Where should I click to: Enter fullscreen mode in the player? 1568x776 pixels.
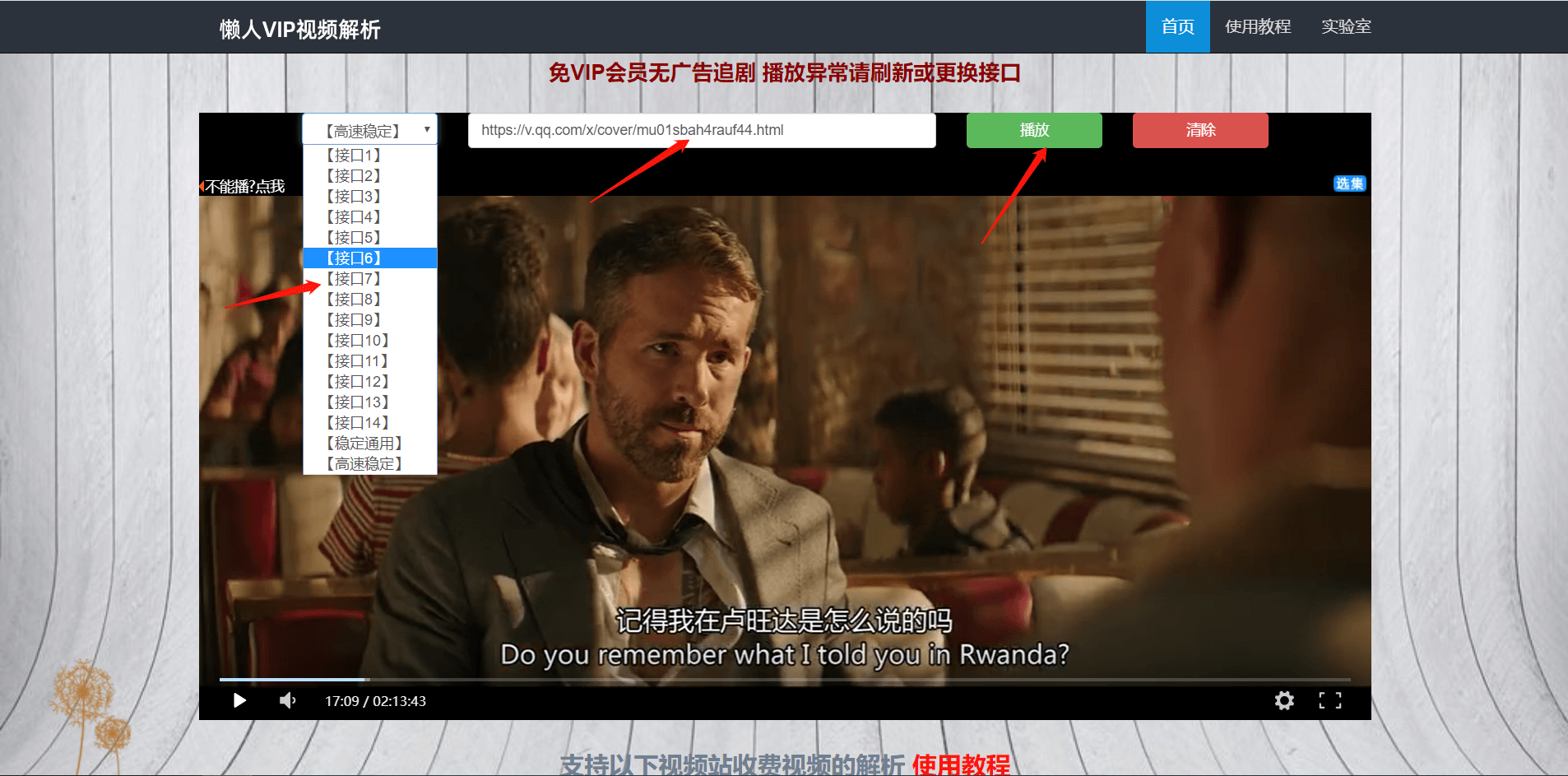pos(1329,700)
